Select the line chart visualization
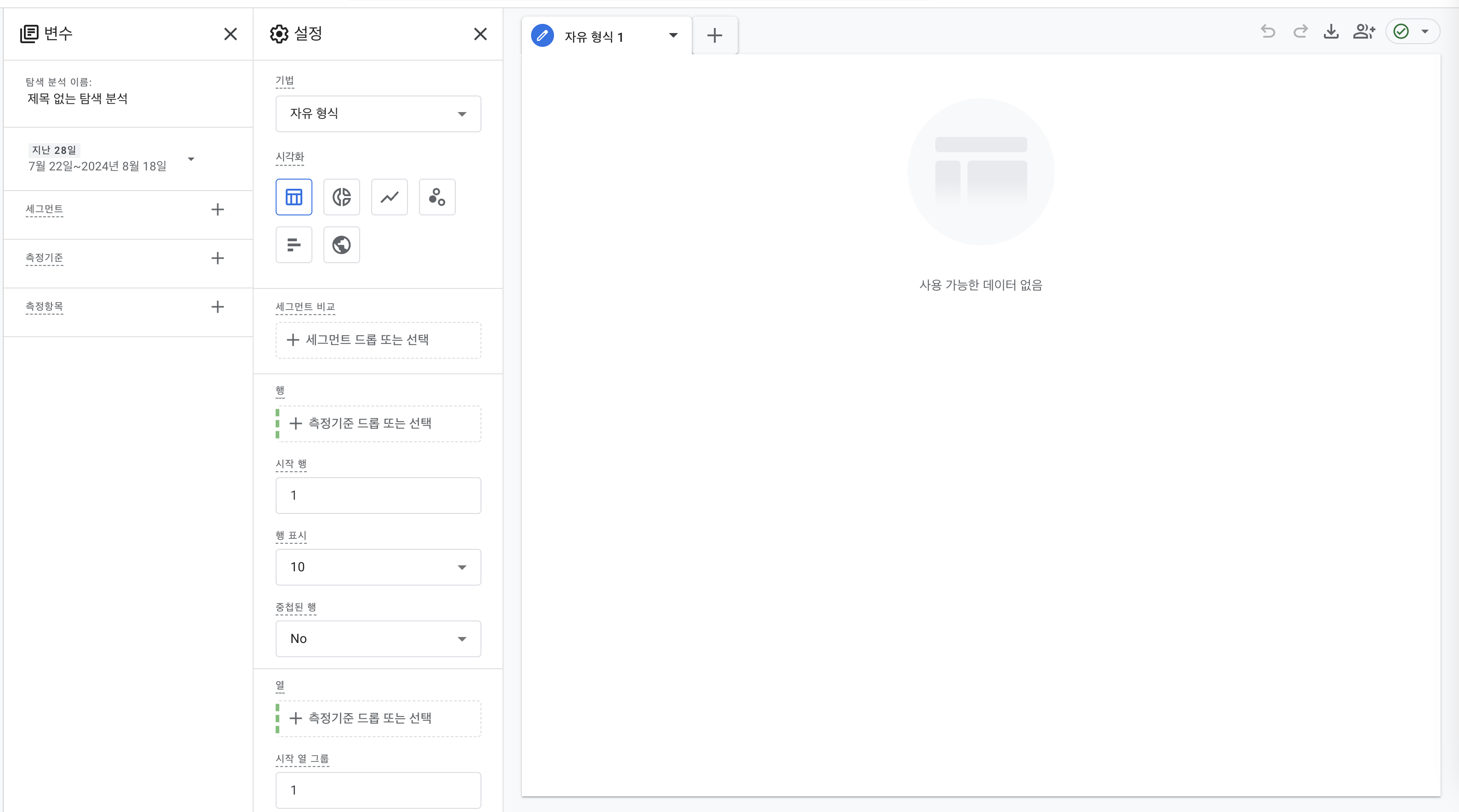1459x812 pixels. [x=389, y=197]
